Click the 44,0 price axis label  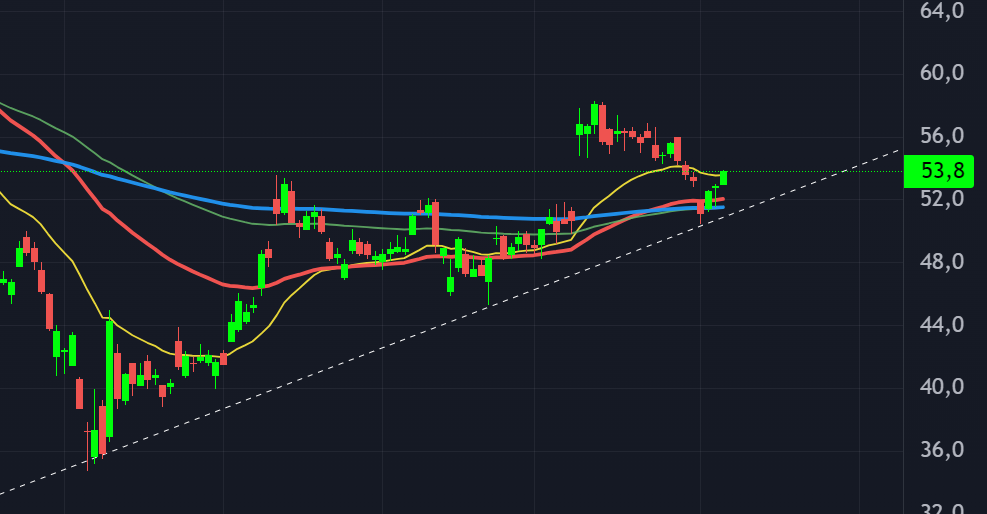pyautogui.click(x=942, y=325)
